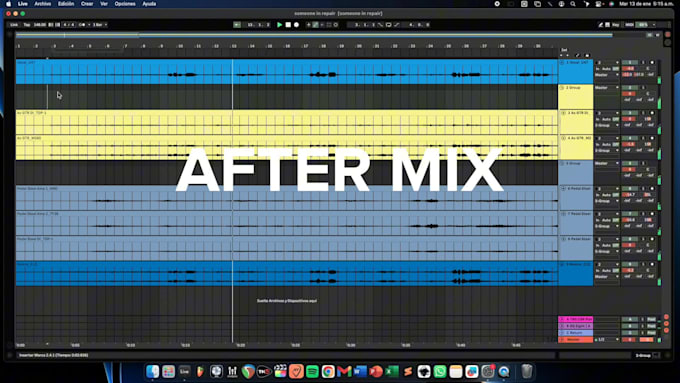The width and height of the screenshot is (680, 383).
Task: Open Ableton Live icon in the dock
Action: coord(185,371)
